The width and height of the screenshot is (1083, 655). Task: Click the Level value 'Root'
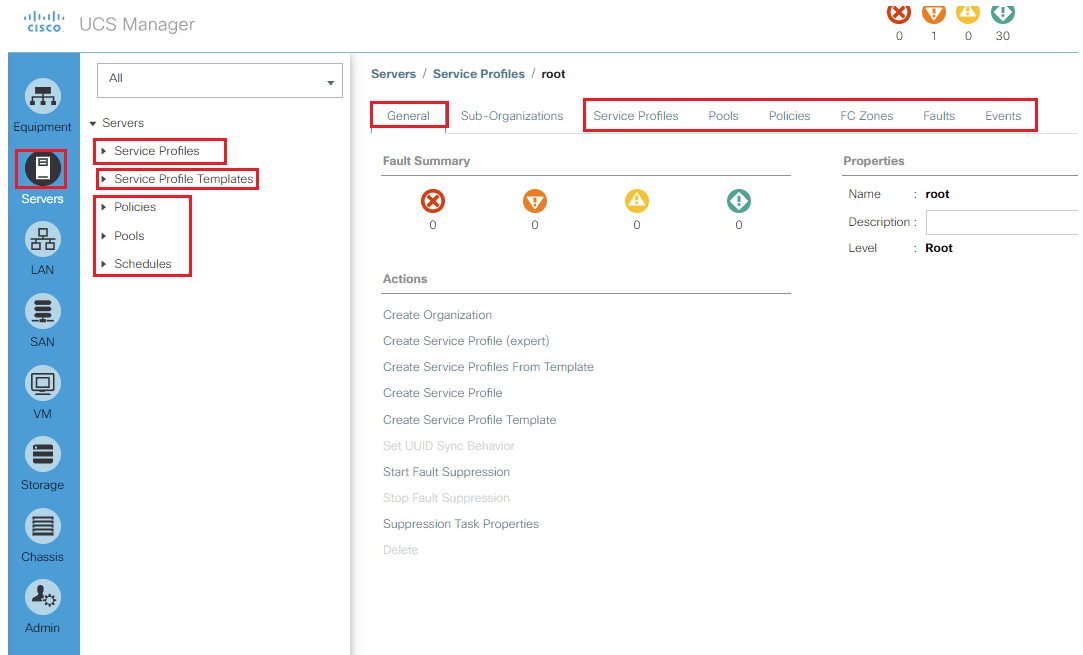pos(939,248)
